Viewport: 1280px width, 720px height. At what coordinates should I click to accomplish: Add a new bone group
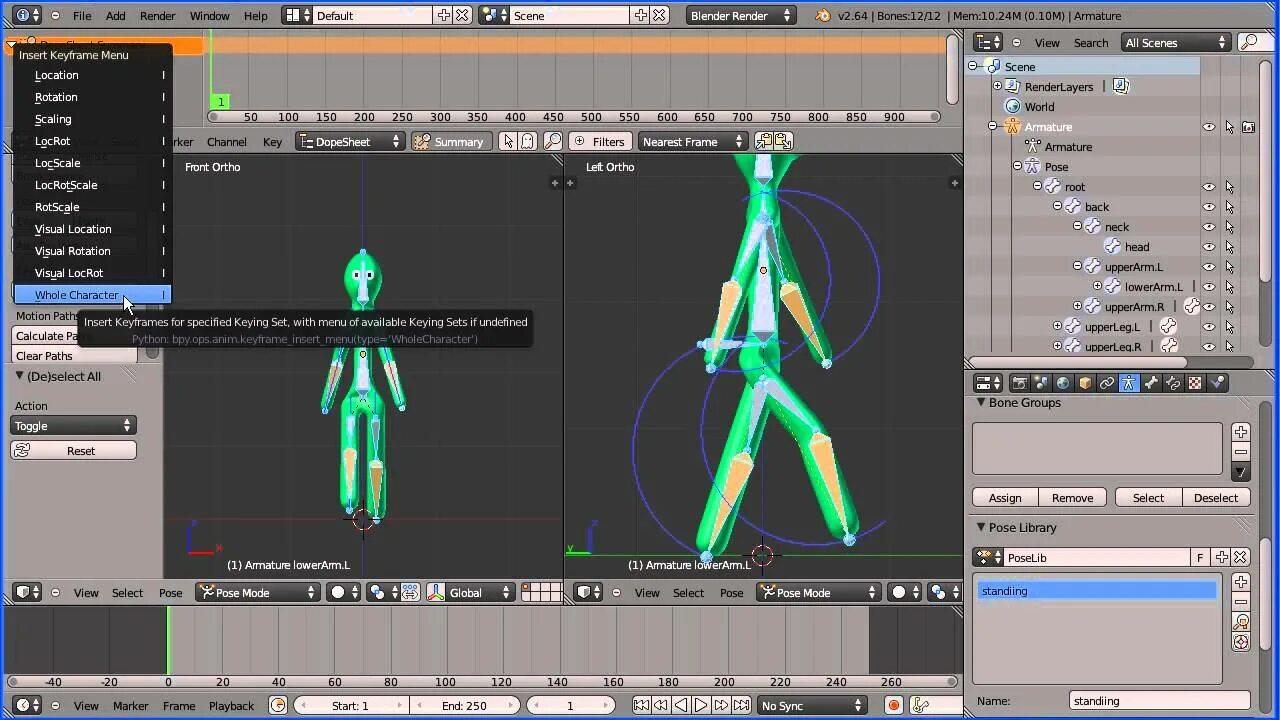coord(1241,432)
